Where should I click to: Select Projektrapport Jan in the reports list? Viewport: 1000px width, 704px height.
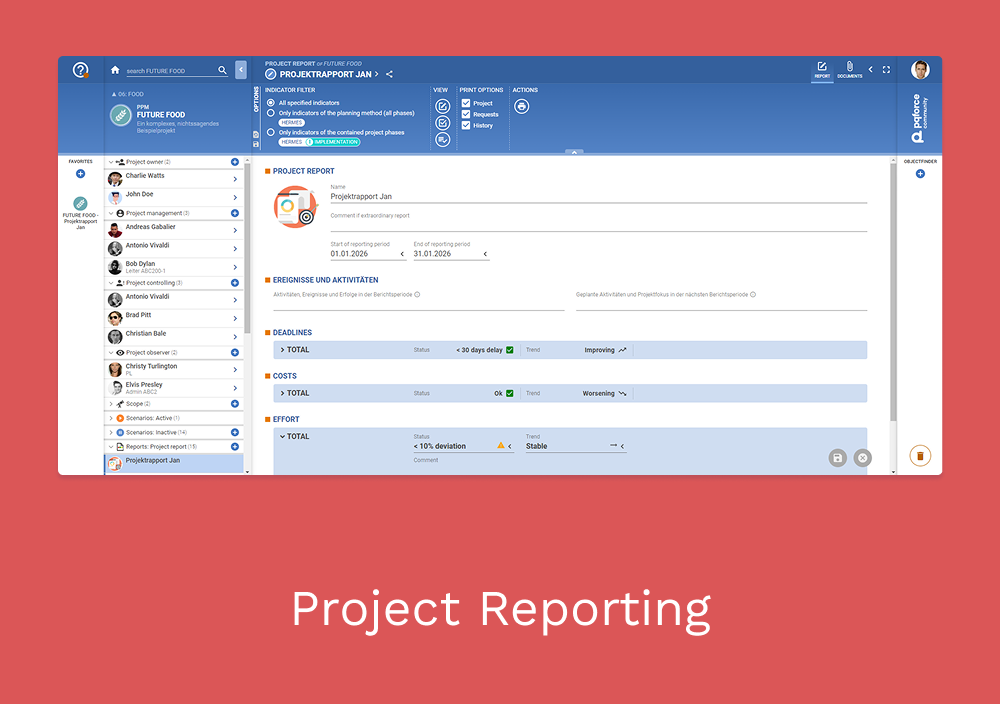(174, 463)
